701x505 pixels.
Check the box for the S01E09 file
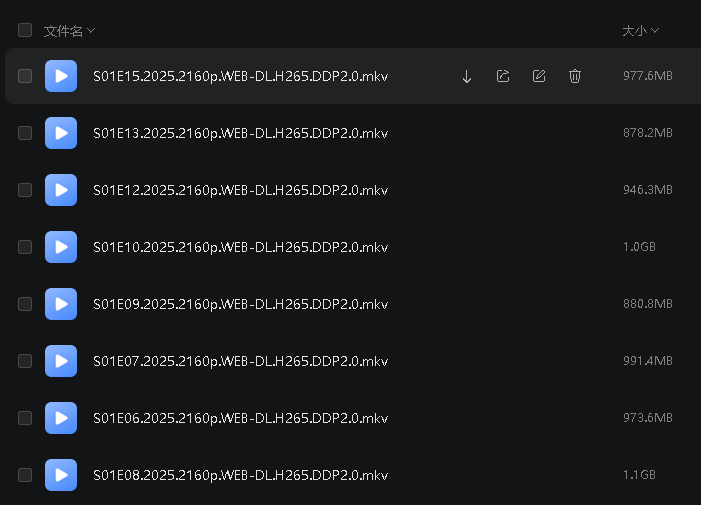tap(25, 304)
